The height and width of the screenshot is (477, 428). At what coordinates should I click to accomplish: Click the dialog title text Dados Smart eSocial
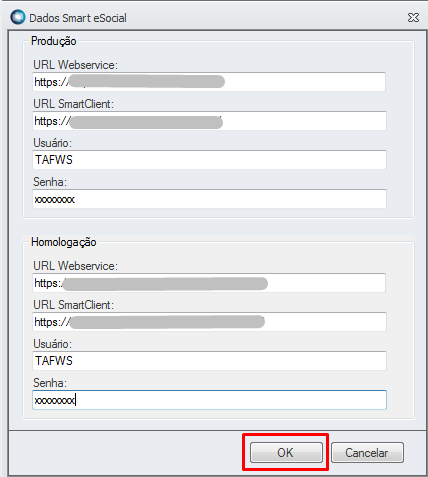(x=78, y=18)
